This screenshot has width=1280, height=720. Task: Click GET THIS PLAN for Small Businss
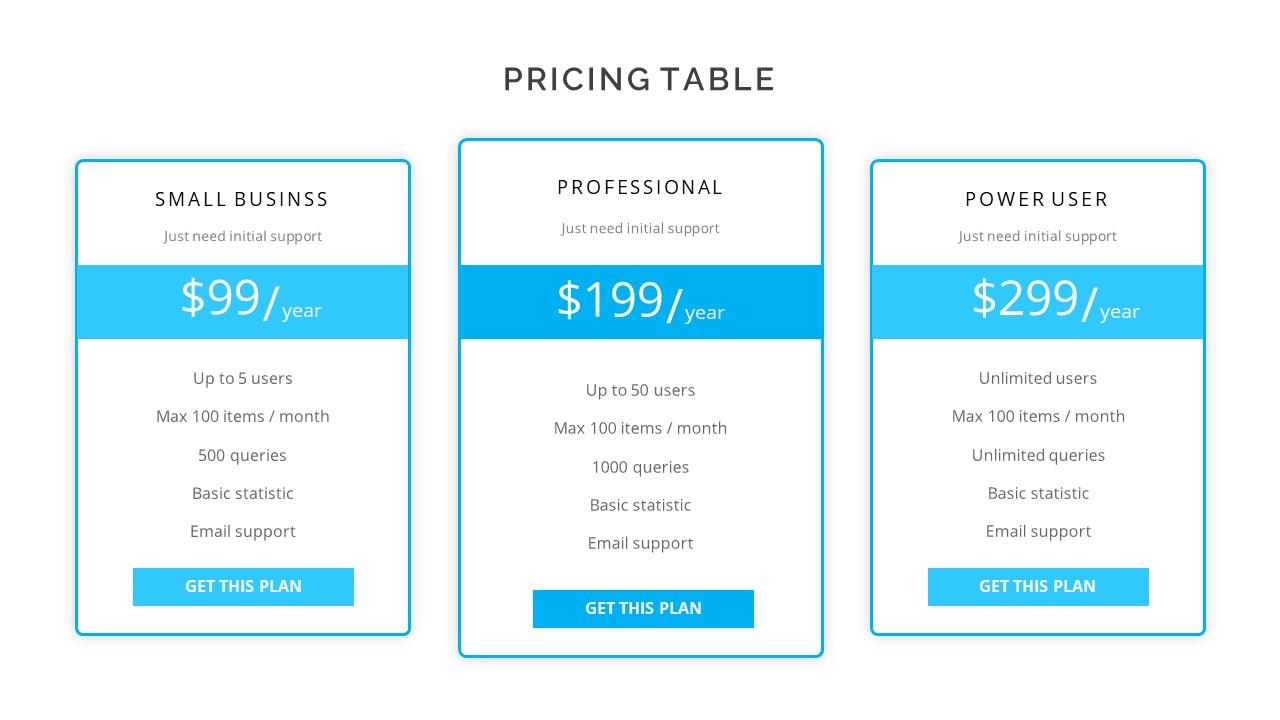click(x=243, y=587)
